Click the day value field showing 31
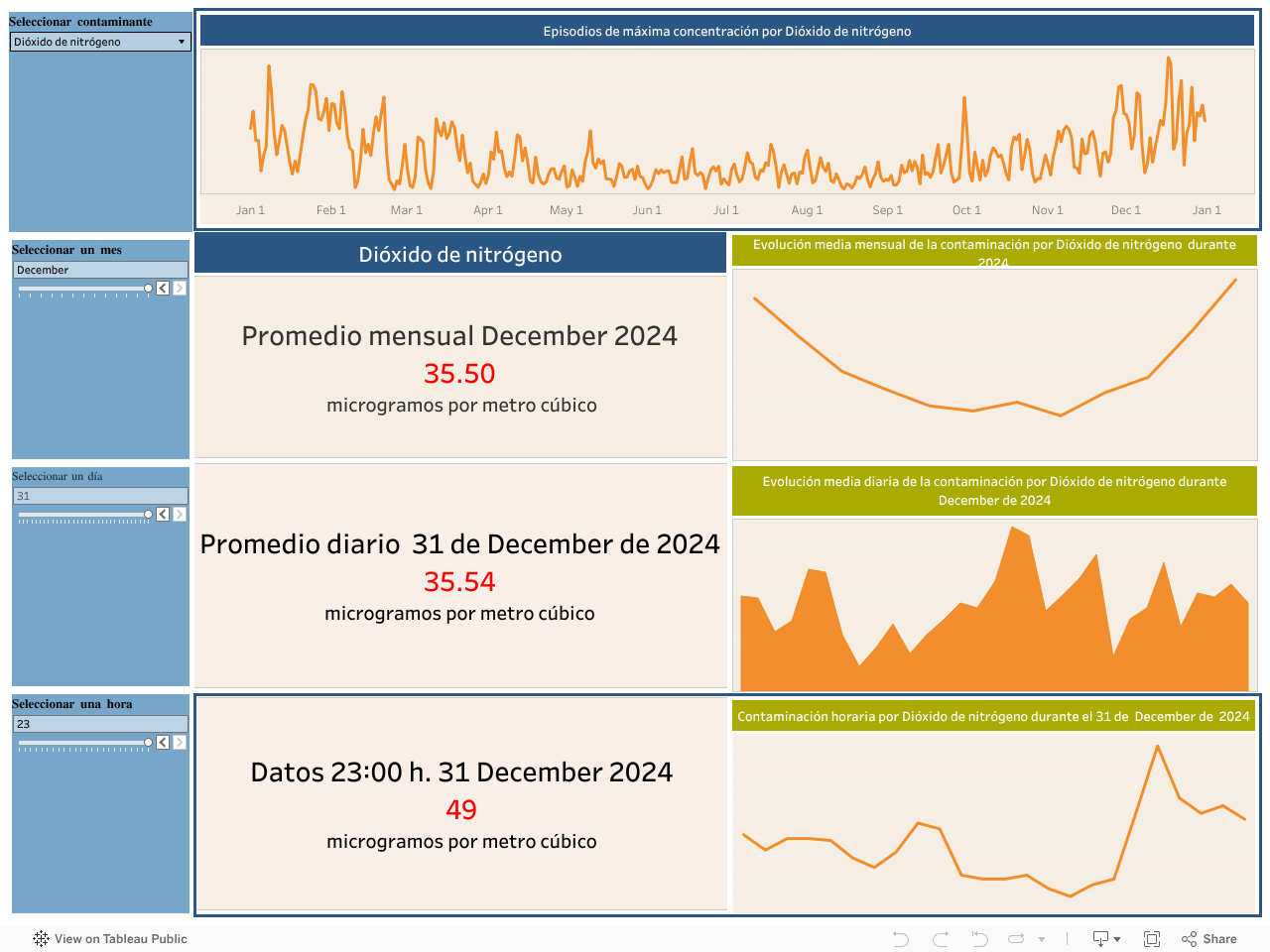Viewport: 1270px width, 952px height. pos(99,496)
